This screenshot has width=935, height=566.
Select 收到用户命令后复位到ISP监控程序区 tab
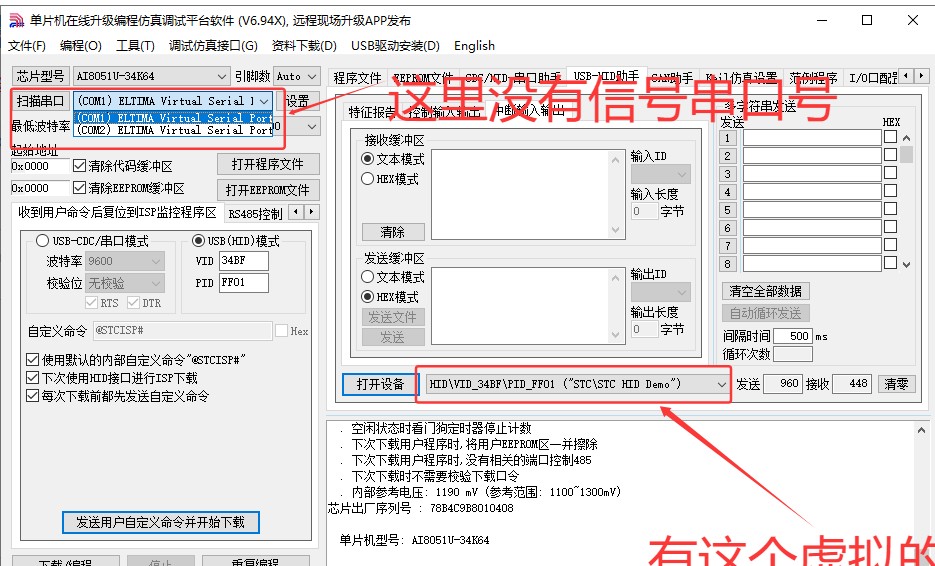(x=117, y=212)
